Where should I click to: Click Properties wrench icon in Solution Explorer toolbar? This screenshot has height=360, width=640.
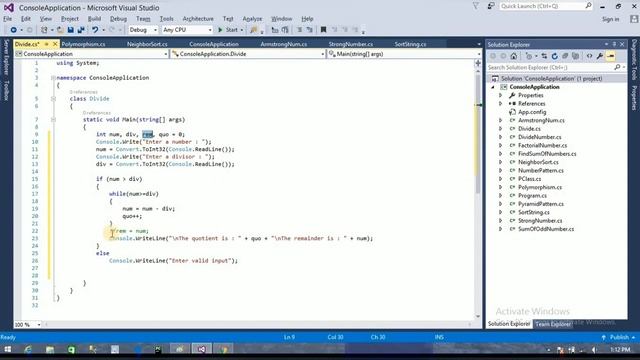(600, 56)
